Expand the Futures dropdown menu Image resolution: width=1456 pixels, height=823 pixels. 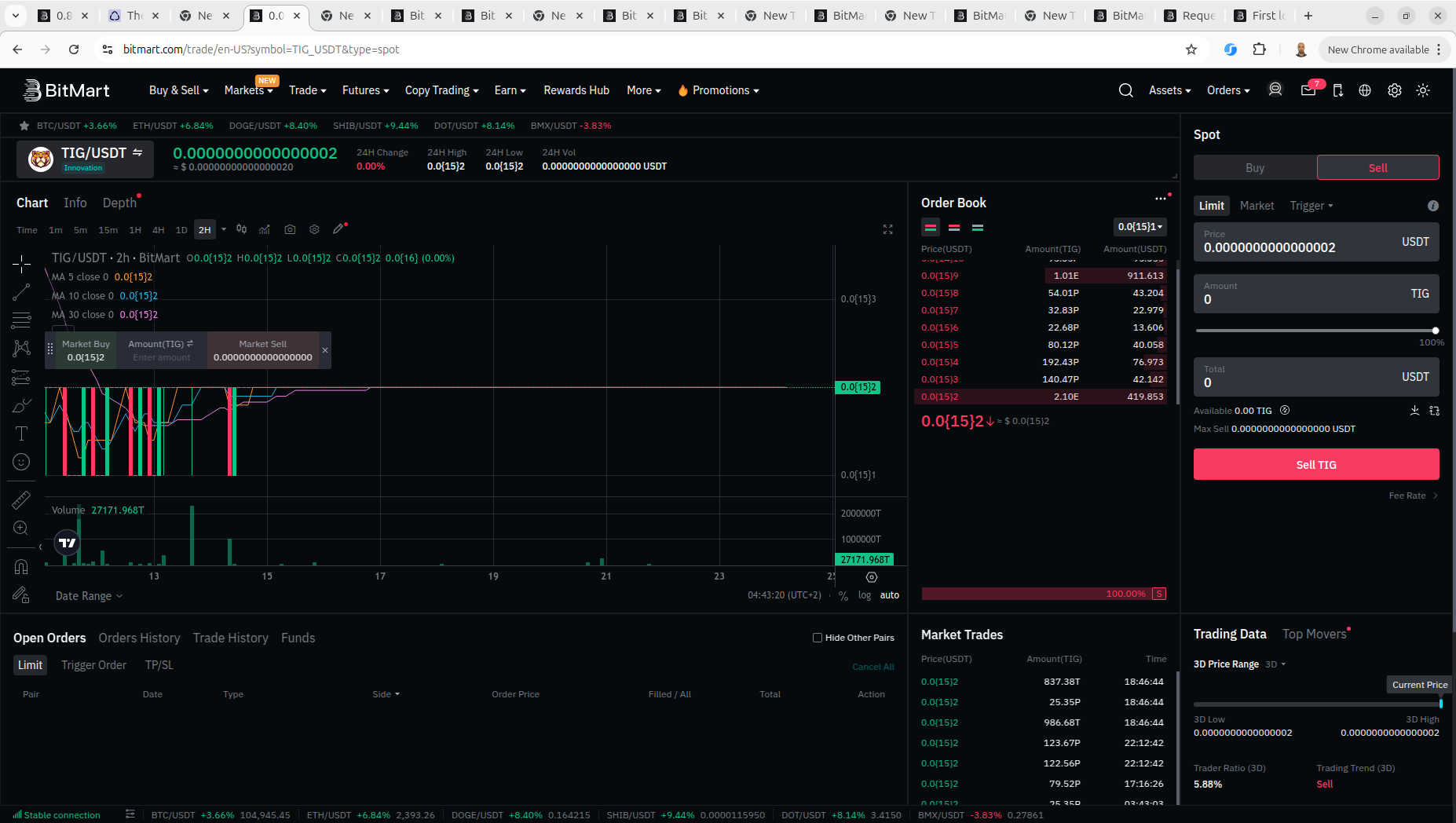365,90
